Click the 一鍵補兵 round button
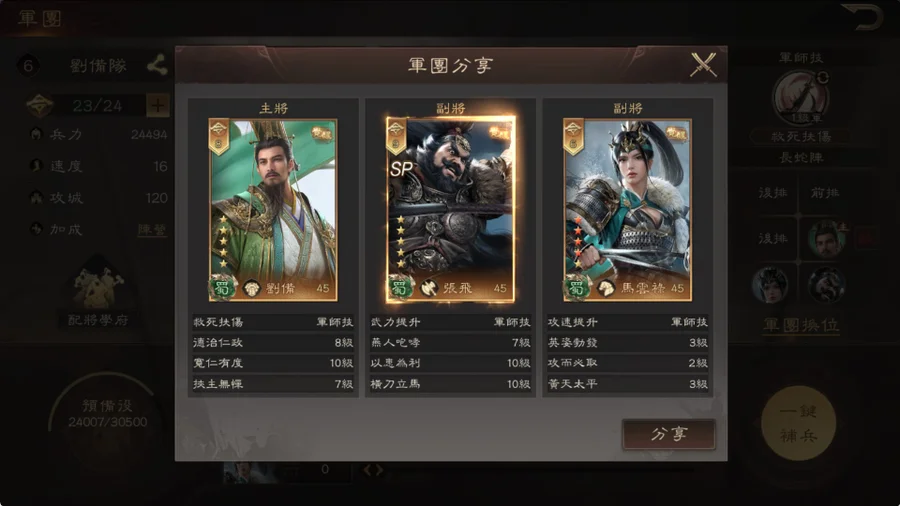Image resolution: width=900 pixels, height=506 pixels. (x=798, y=423)
